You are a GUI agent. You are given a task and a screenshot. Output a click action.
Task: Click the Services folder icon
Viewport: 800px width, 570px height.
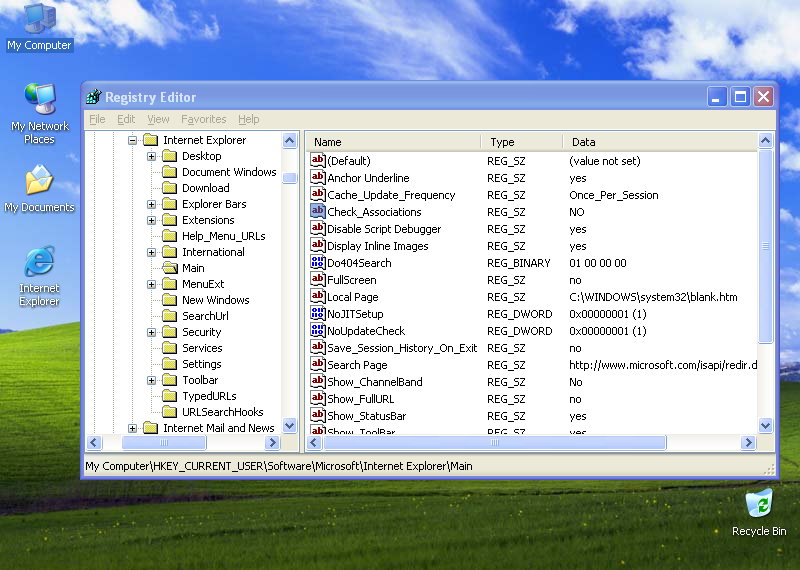169,348
